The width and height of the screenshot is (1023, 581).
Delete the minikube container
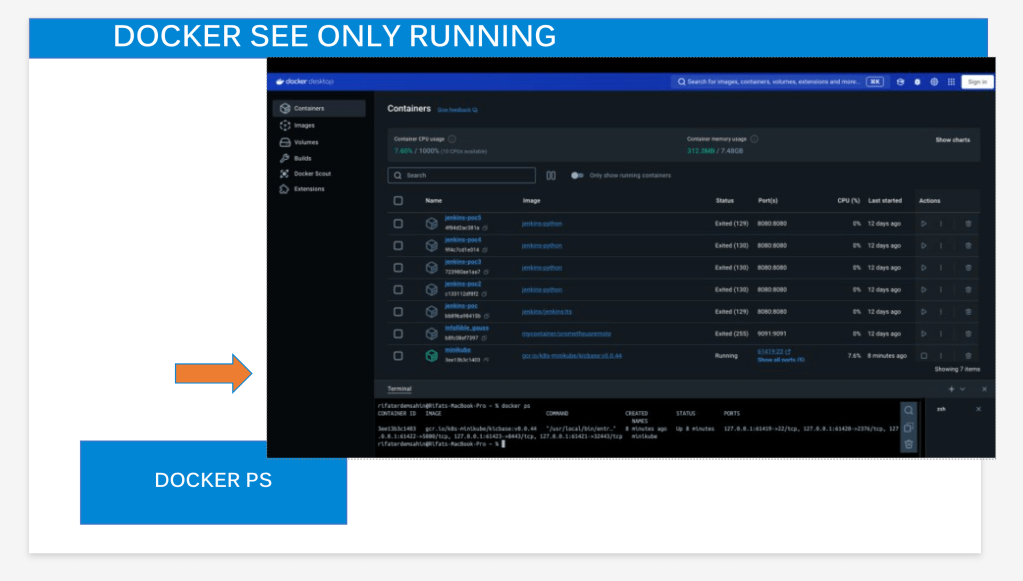tap(968, 356)
